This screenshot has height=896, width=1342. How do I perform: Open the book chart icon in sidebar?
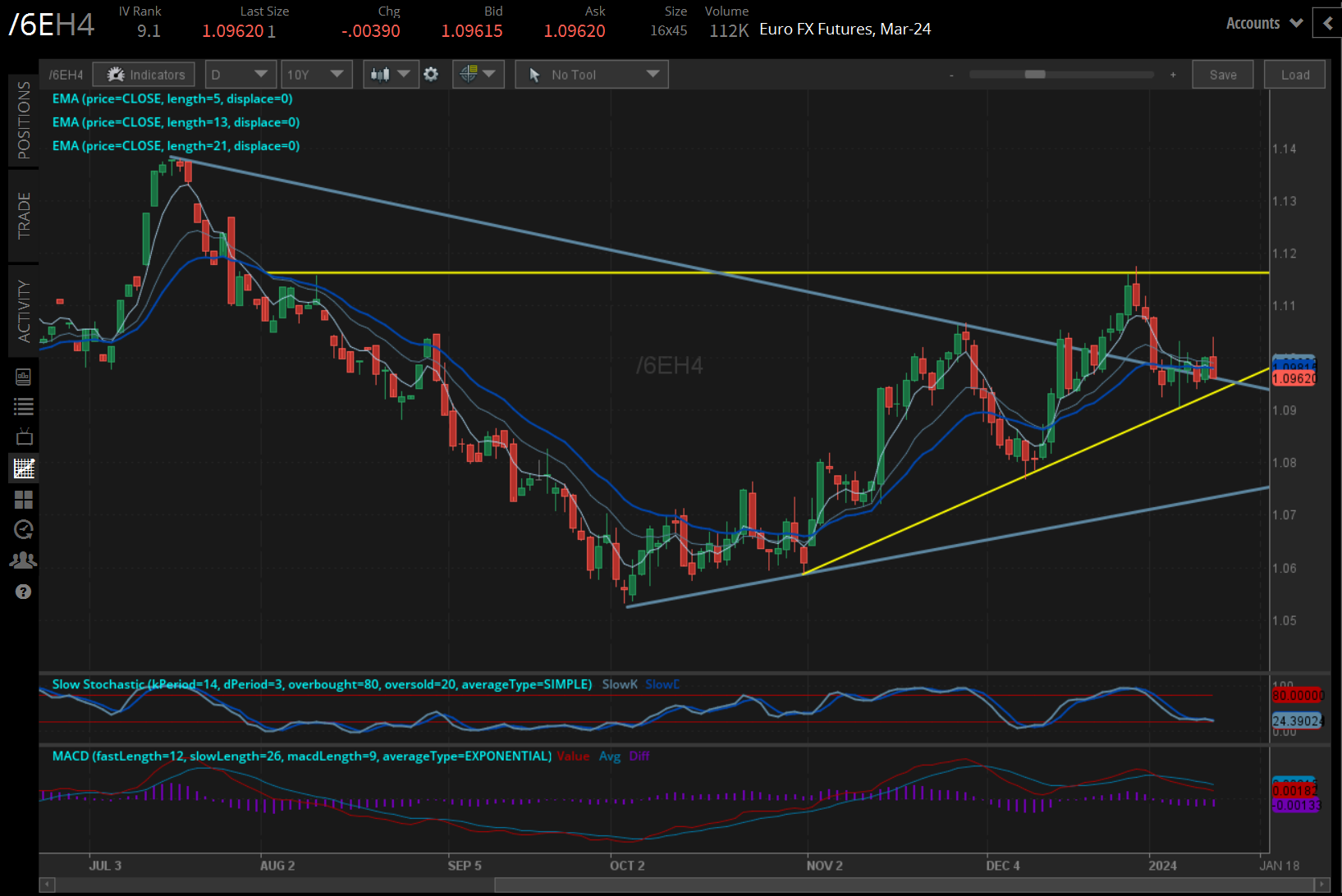click(x=24, y=377)
